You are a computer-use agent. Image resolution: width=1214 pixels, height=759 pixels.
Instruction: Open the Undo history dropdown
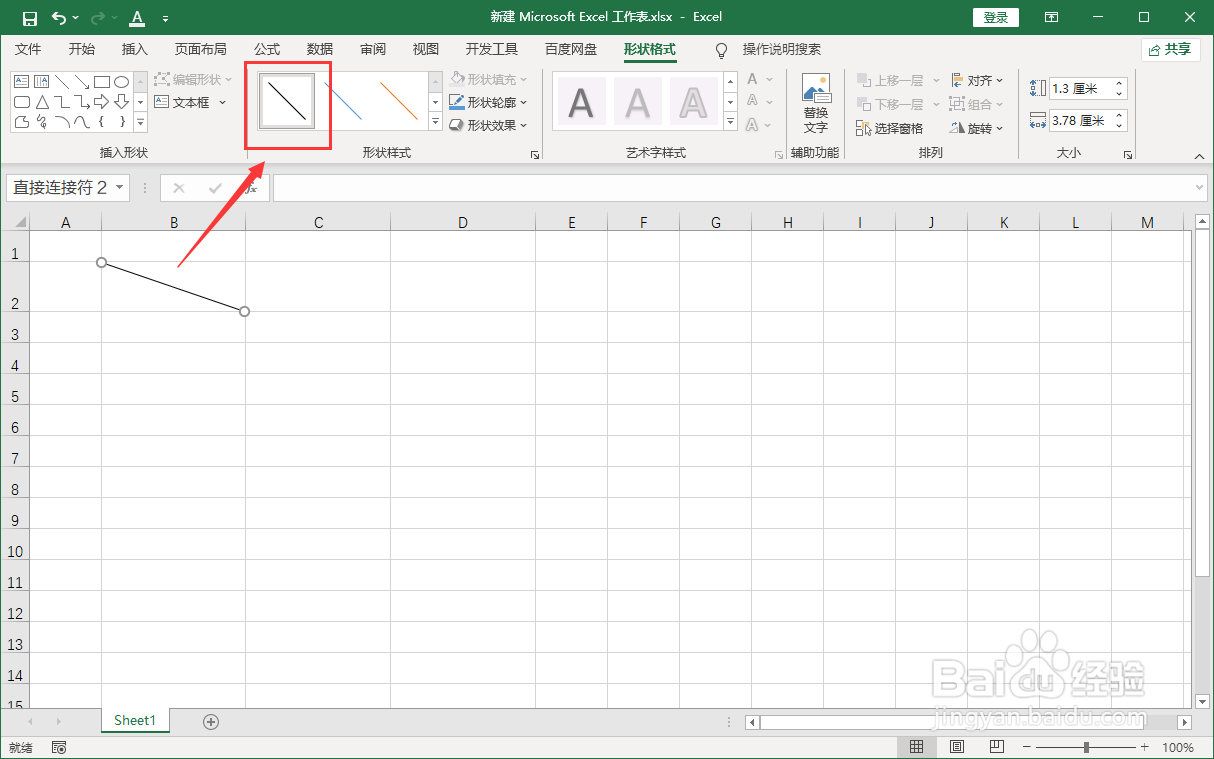(x=75, y=18)
